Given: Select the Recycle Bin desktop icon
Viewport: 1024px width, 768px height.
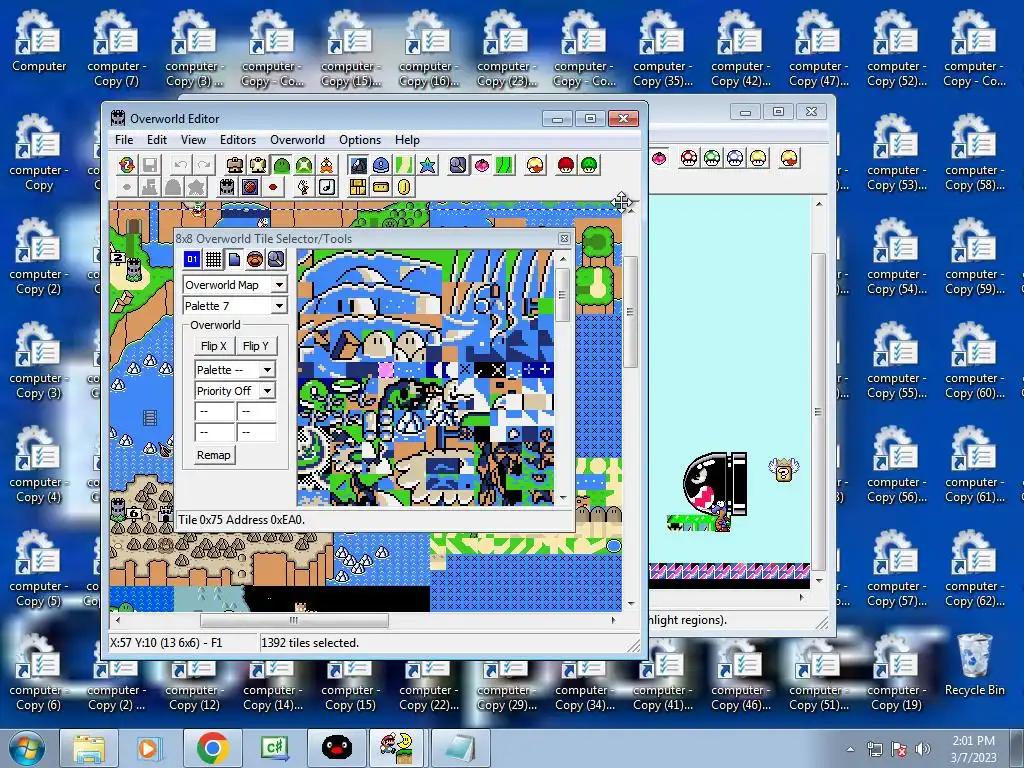Looking at the screenshot, I should (x=974, y=665).
